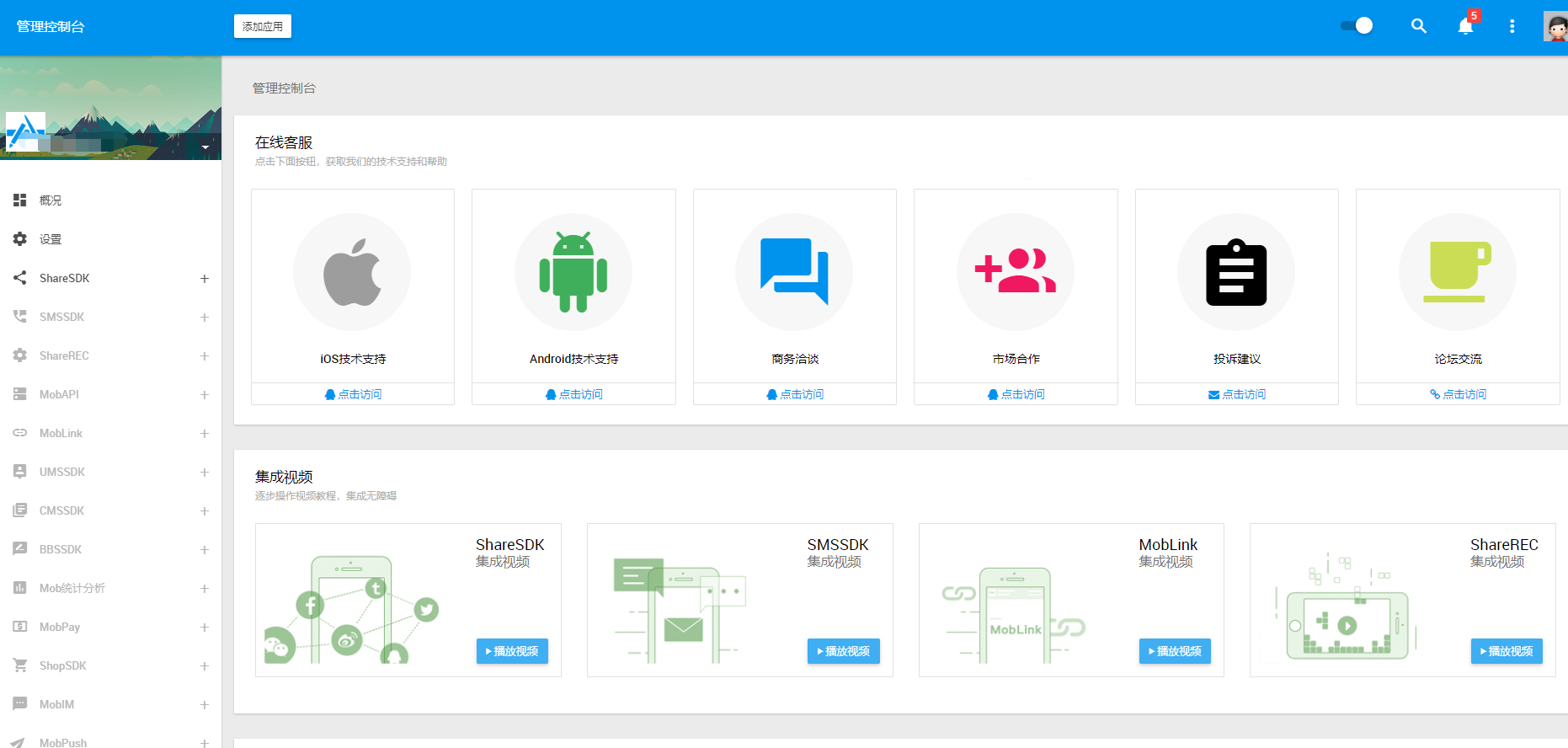Click the CMSSDK document icon in sidebar
The height and width of the screenshot is (748, 1568).
tap(20, 510)
